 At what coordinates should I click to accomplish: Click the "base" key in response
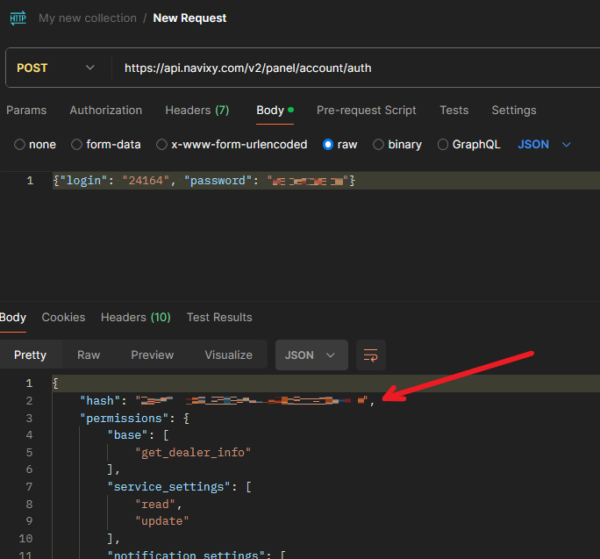pos(127,435)
